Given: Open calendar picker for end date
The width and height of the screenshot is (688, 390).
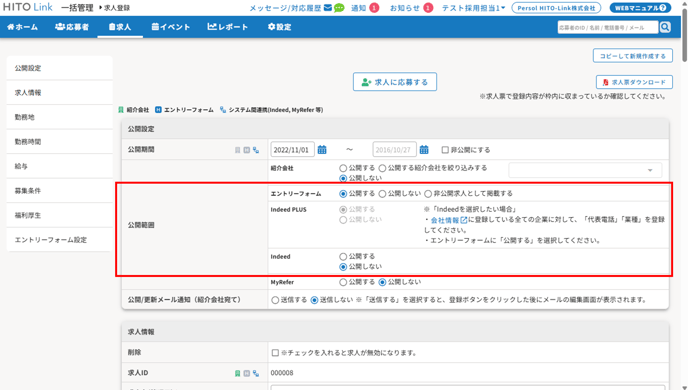Looking at the screenshot, I should [424, 150].
